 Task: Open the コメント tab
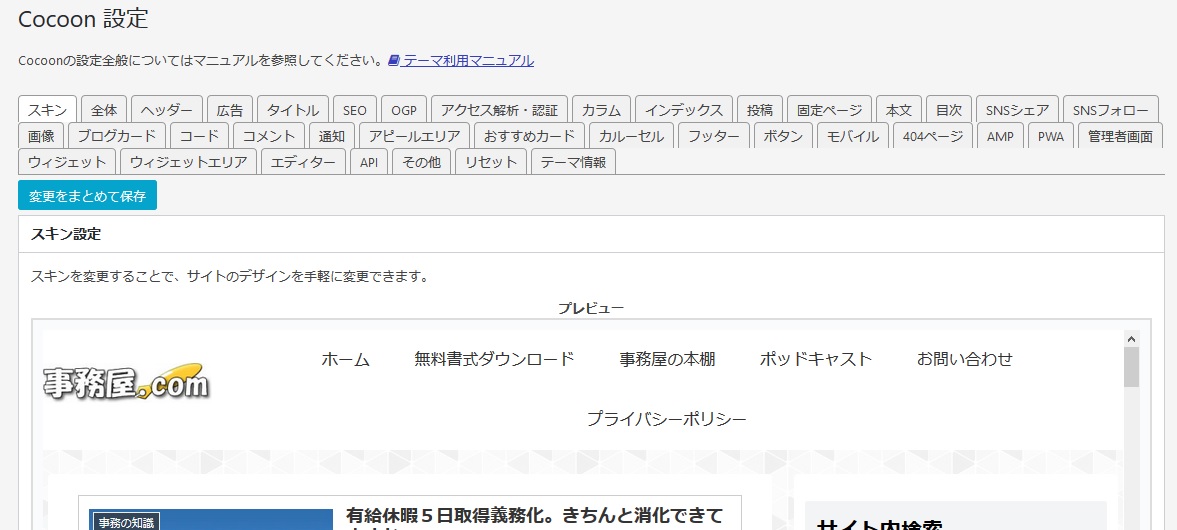point(269,136)
